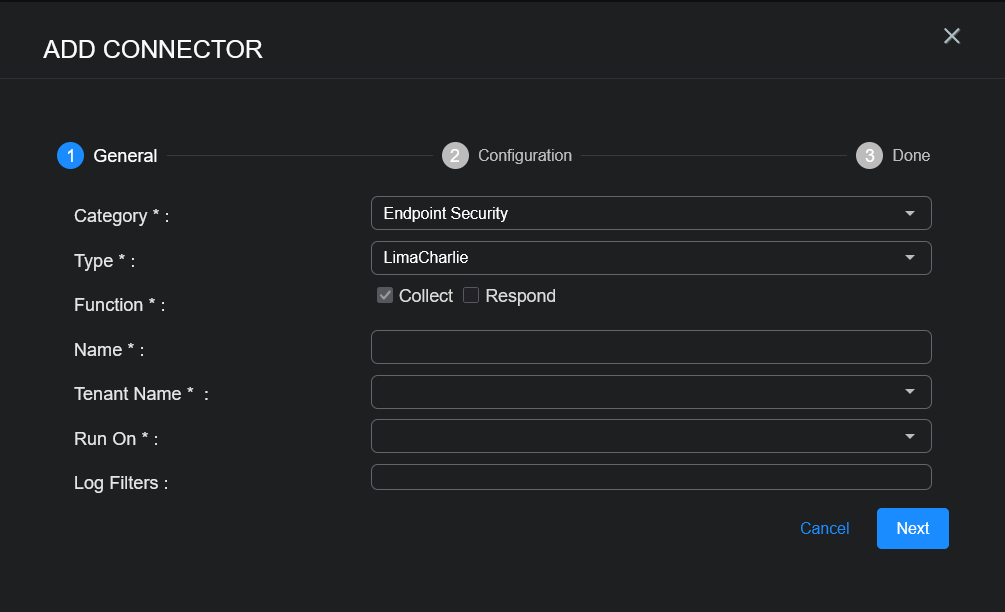Click the step 3 circle icon
This screenshot has height=612, width=1005.
[x=869, y=156]
